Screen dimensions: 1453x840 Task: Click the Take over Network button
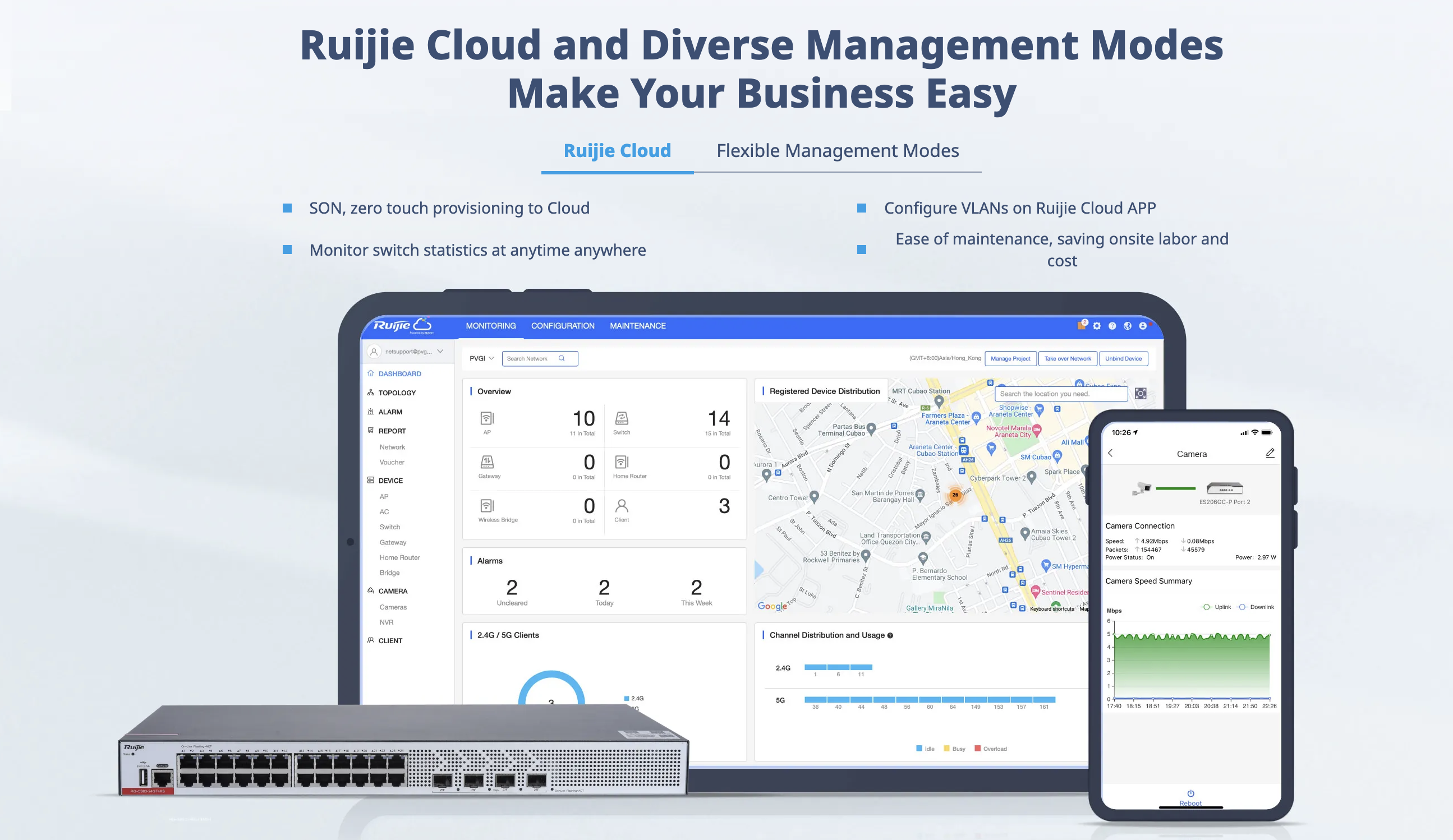[x=1067, y=358]
